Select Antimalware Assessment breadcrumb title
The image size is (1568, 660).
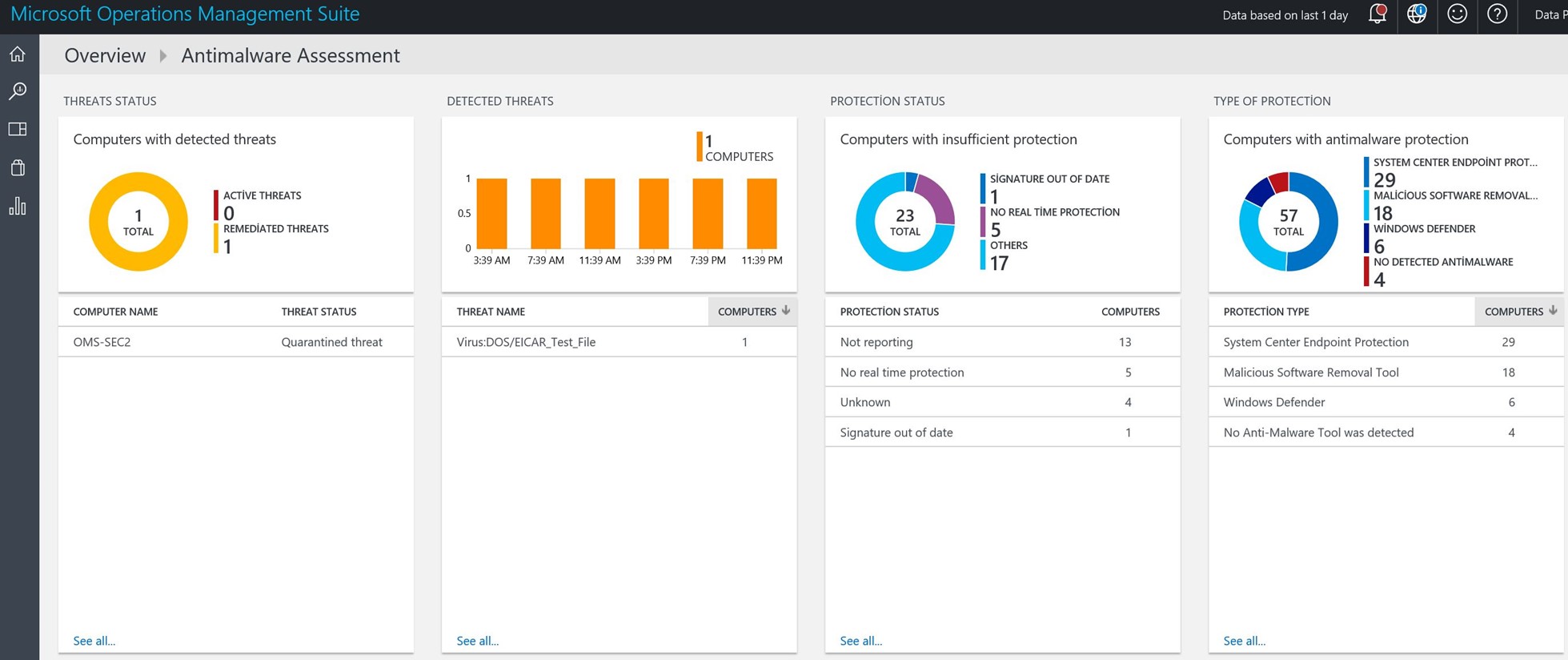(290, 56)
